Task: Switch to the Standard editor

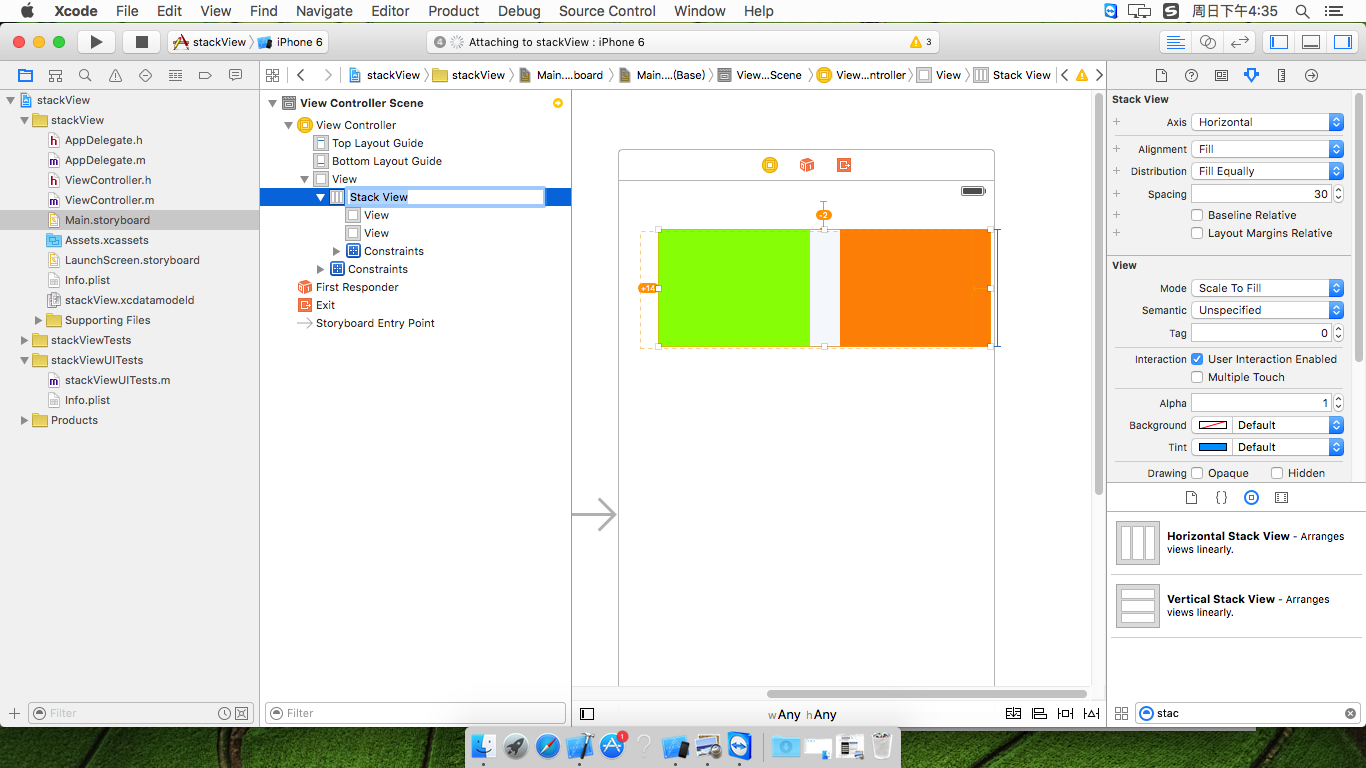Action: (1176, 42)
